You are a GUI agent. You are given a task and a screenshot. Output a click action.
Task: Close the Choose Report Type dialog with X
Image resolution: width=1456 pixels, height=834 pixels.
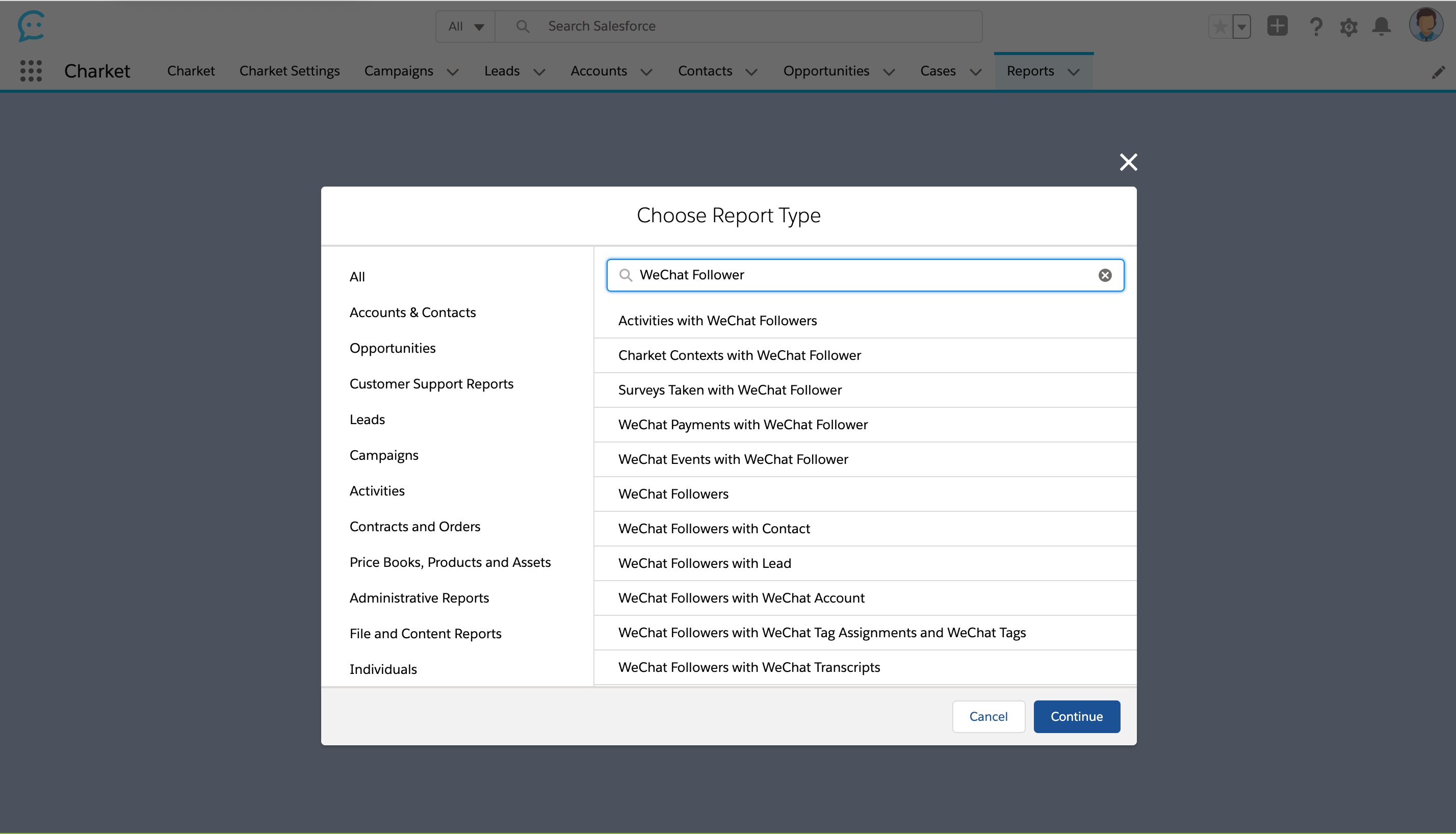click(1128, 162)
